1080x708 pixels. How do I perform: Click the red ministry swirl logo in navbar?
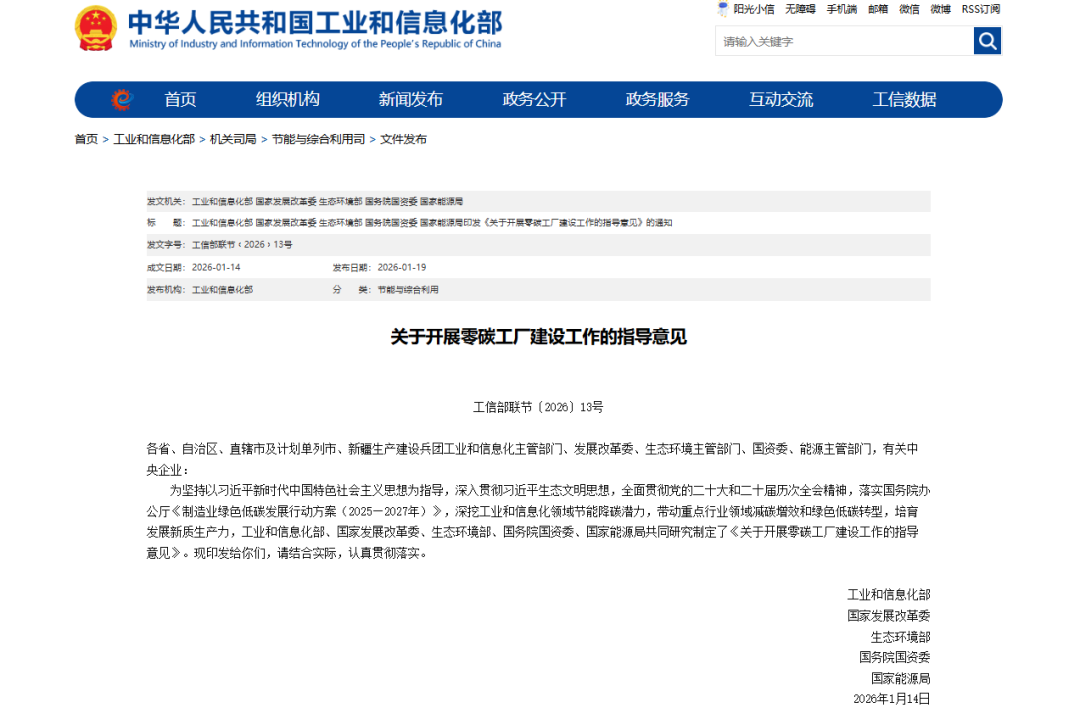pyautogui.click(x=122, y=100)
